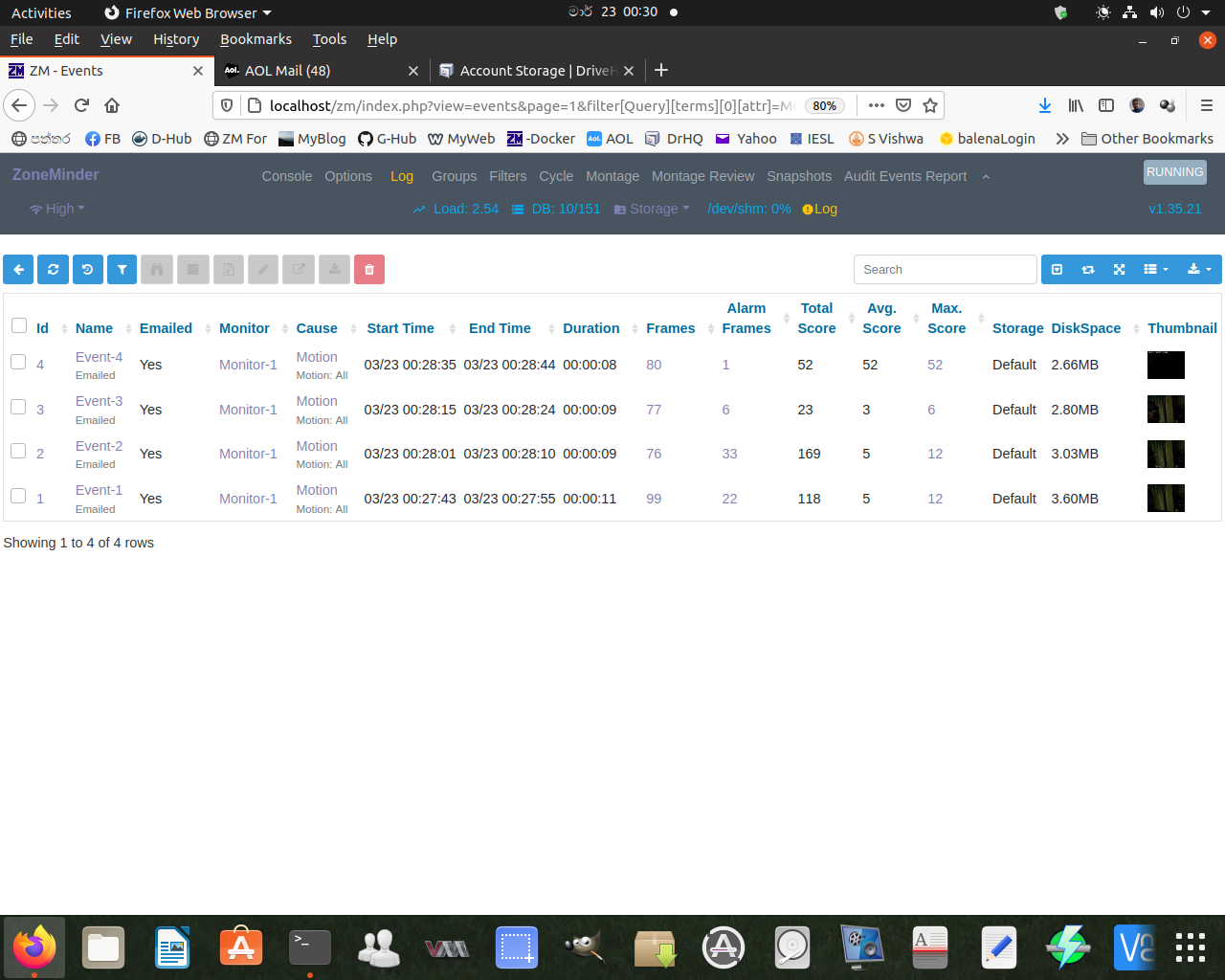Open the Event-2 thumbnail
This screenshot has height=980, width=1225.
coord(1166,454)
